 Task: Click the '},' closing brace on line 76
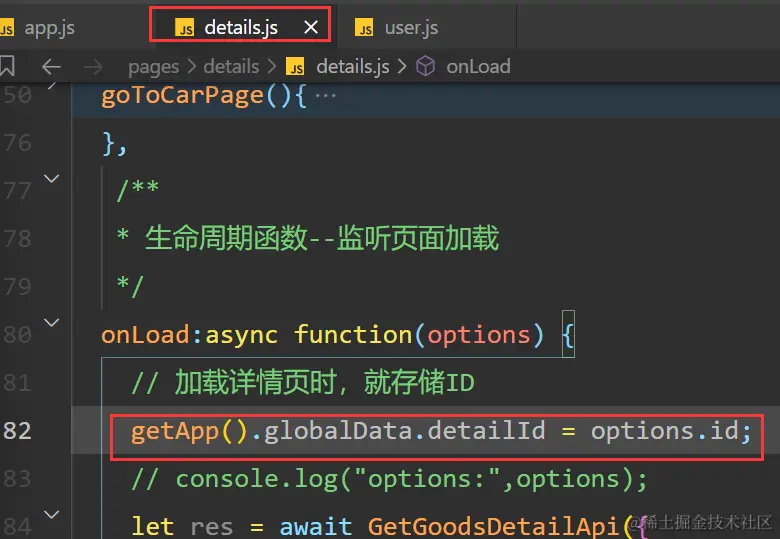click(114, 144)
